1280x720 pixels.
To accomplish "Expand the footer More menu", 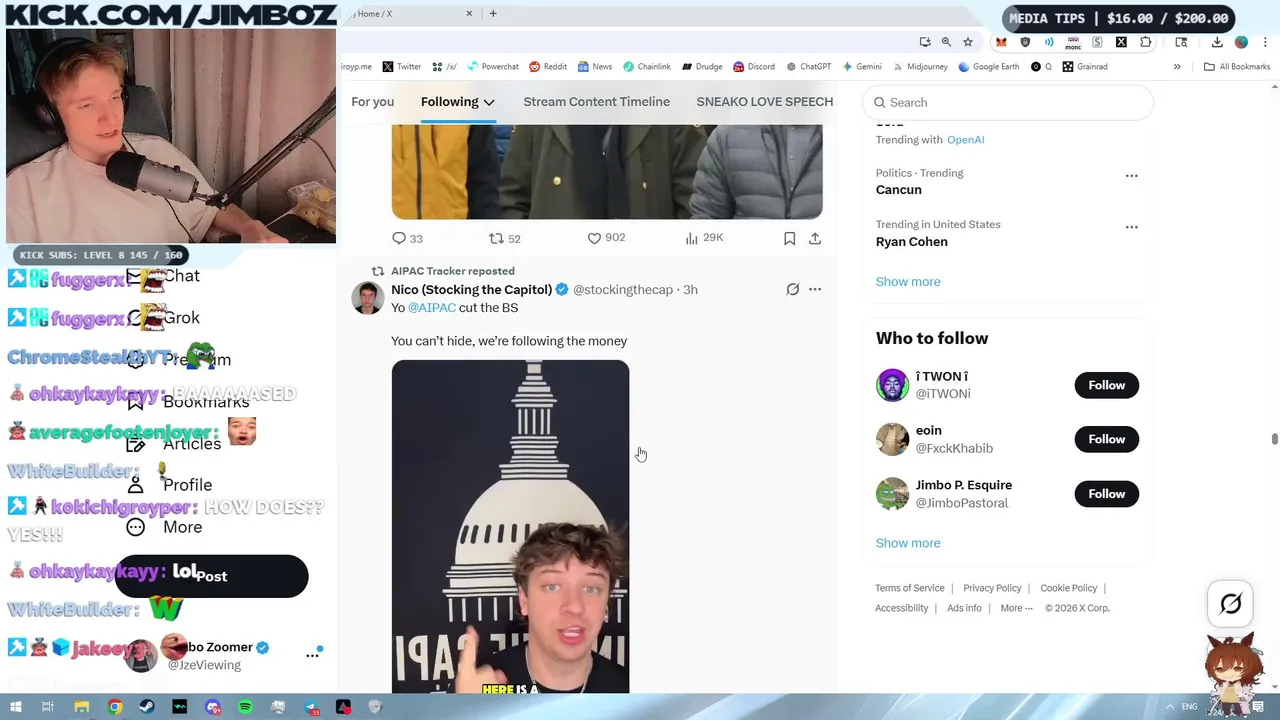I will tap(1016, 608).
